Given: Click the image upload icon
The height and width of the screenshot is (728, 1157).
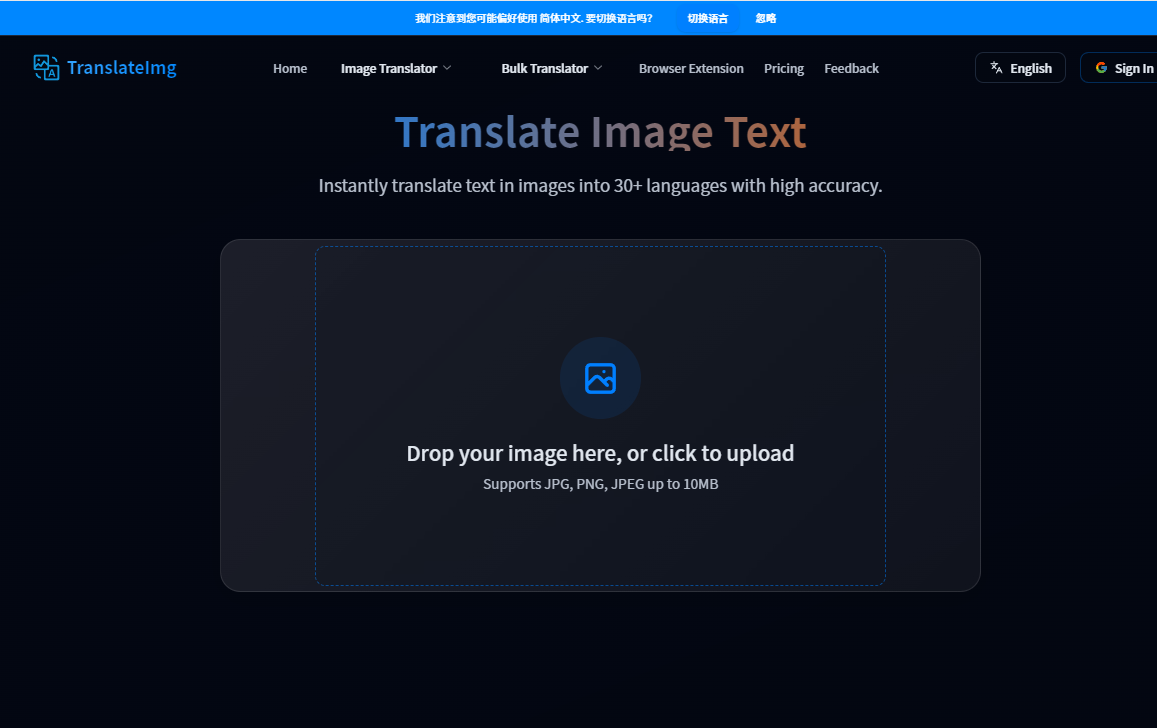Looking at the screenshot, I should pyautogui.click(x=600, y=378).
